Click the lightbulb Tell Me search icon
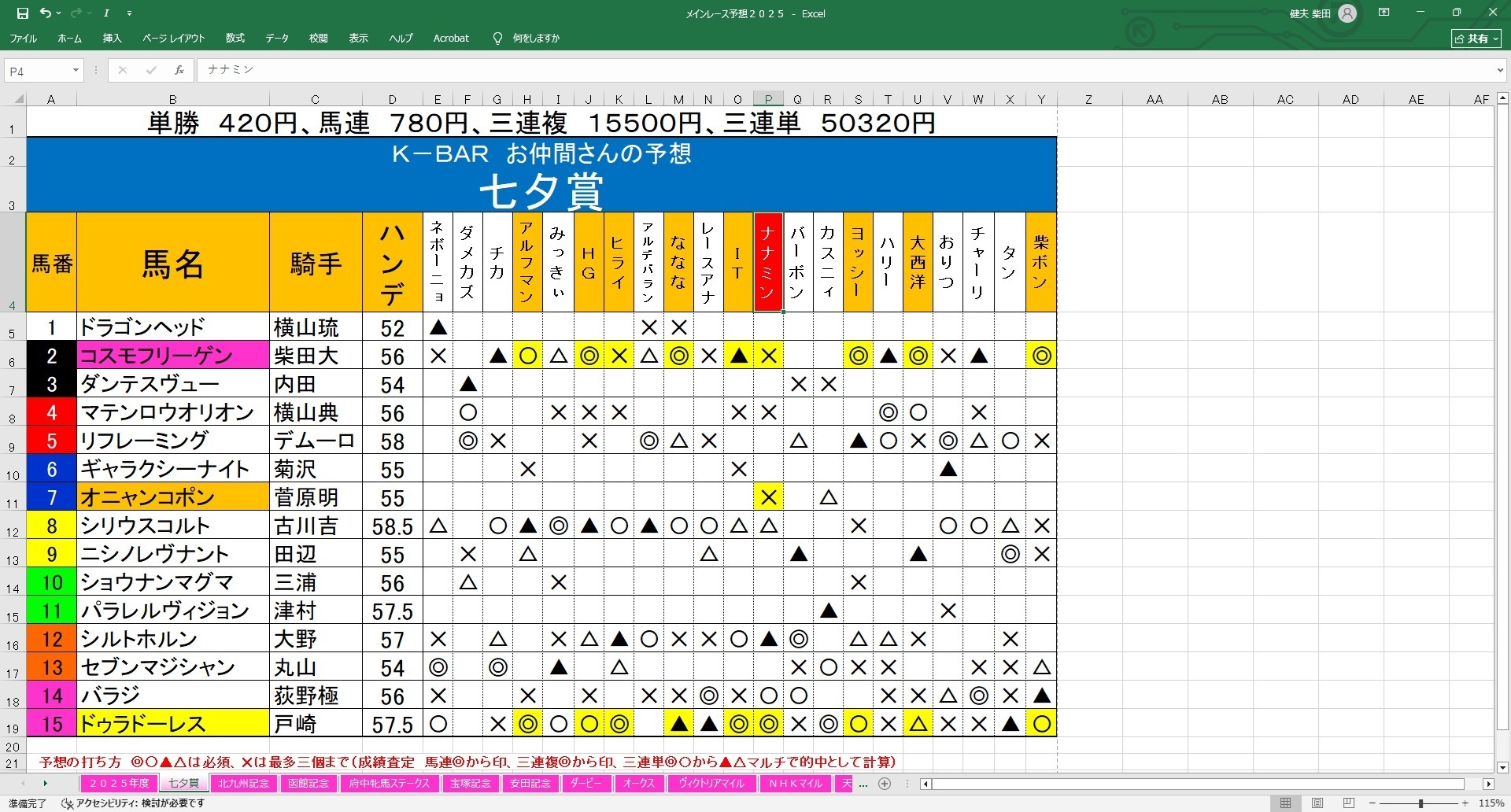Viewport: 1511px width, 812px height. (x=497, y=38)
